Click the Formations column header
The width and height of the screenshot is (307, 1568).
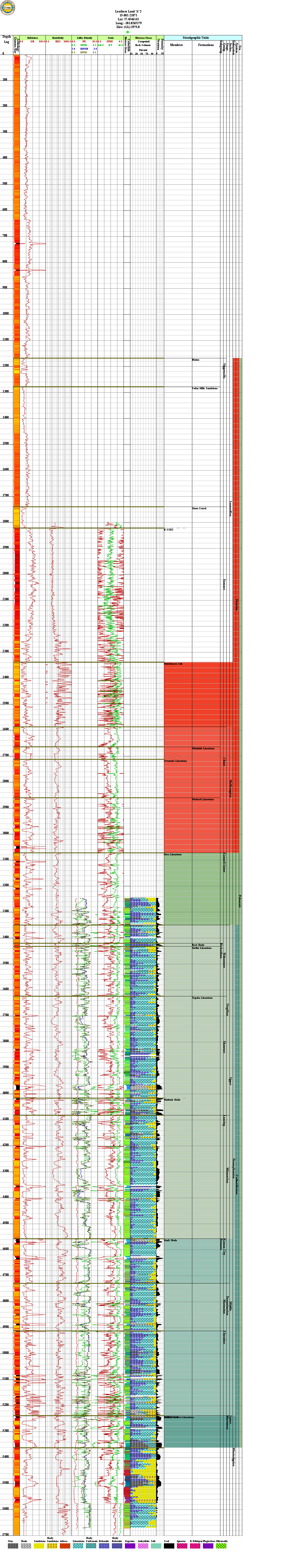[x=205, y=45]
